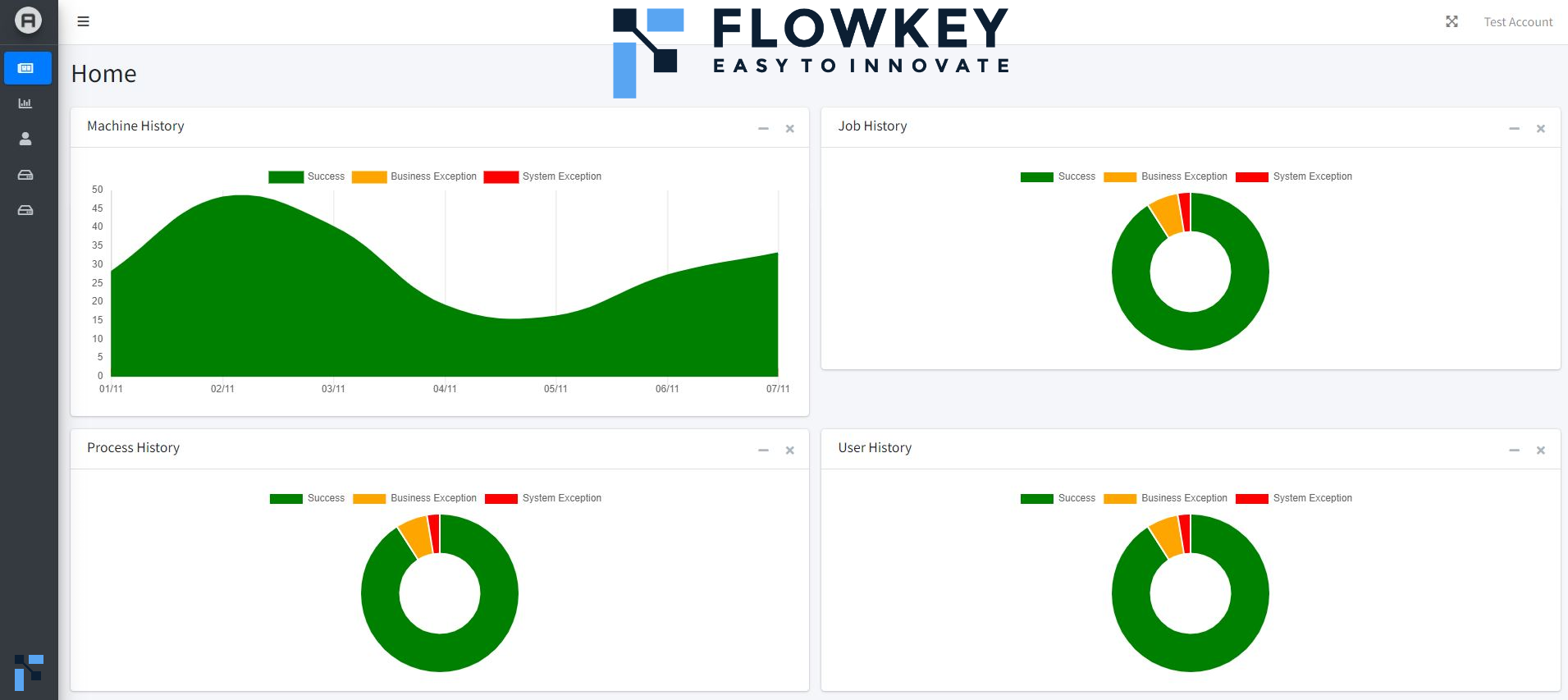The image size is (1568, 700).
Task: Collapse the Job History card
Action: tap(1514, 129)
